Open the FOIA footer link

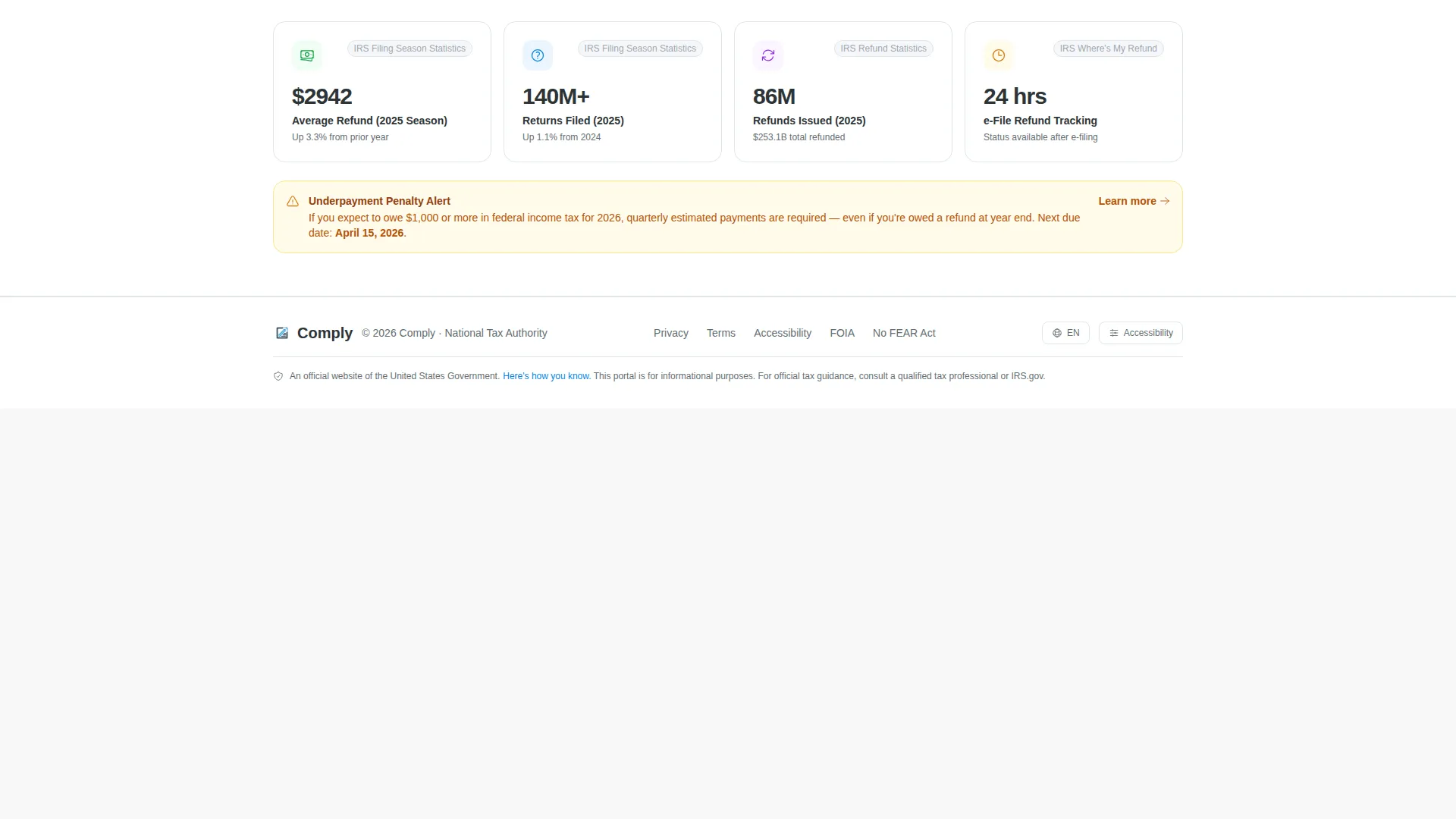842,333
